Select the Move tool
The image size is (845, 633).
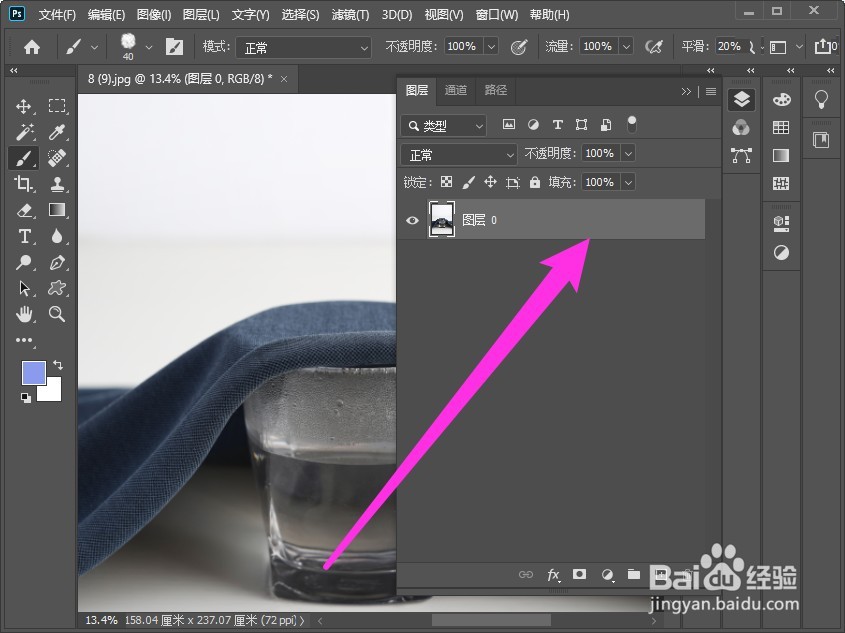click(23, 106)
